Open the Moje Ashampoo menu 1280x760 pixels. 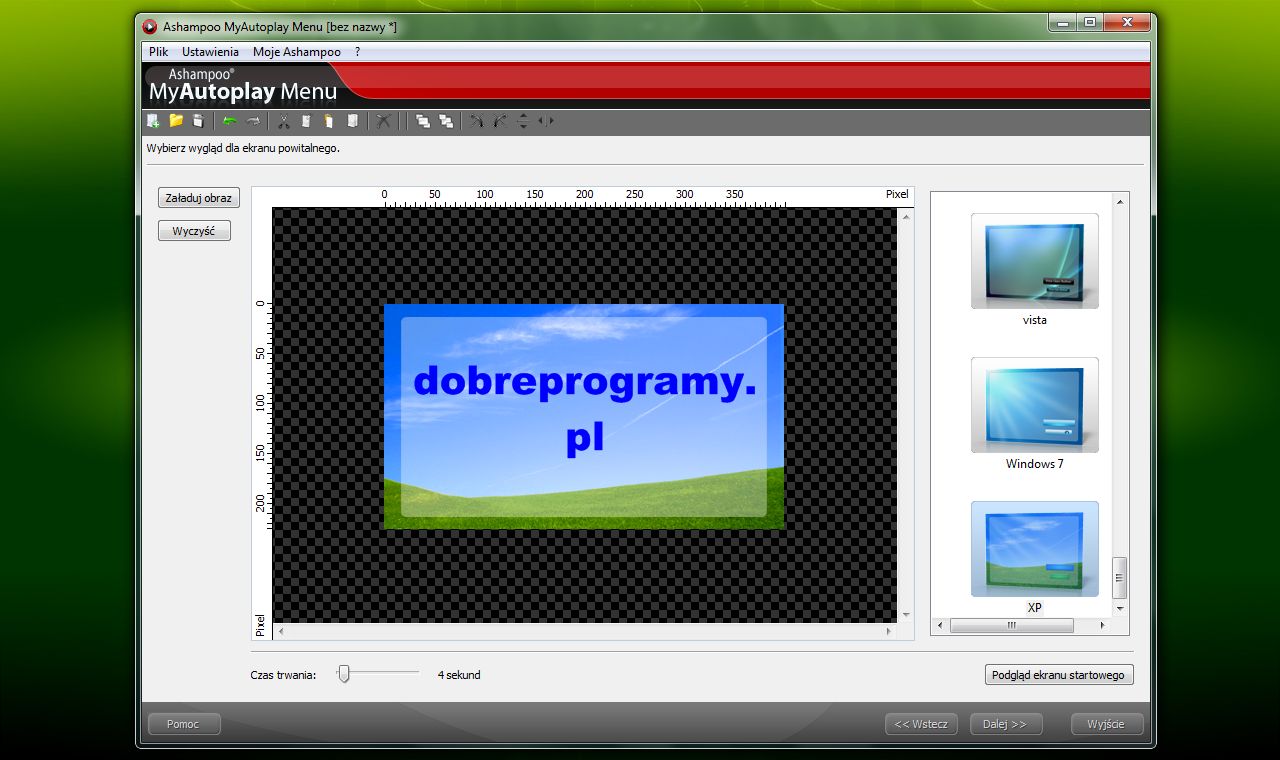[x=297, y=51]
